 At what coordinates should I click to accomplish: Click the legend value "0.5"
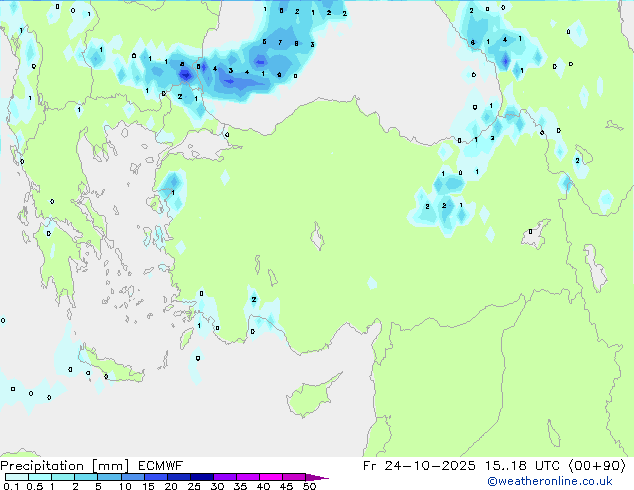click(x=34, y=486)
